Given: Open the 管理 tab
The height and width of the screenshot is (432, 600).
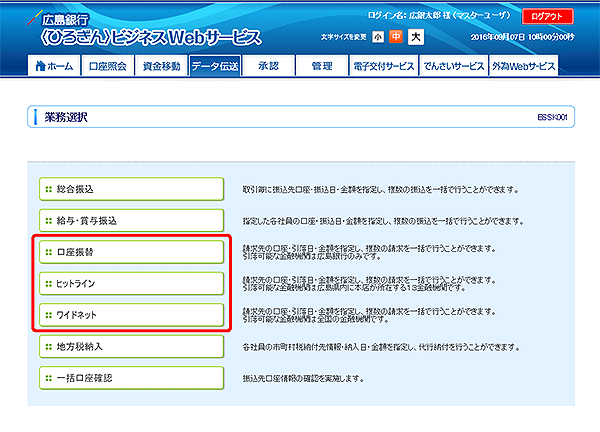Looking at the screenshot, I should [322, 66].
